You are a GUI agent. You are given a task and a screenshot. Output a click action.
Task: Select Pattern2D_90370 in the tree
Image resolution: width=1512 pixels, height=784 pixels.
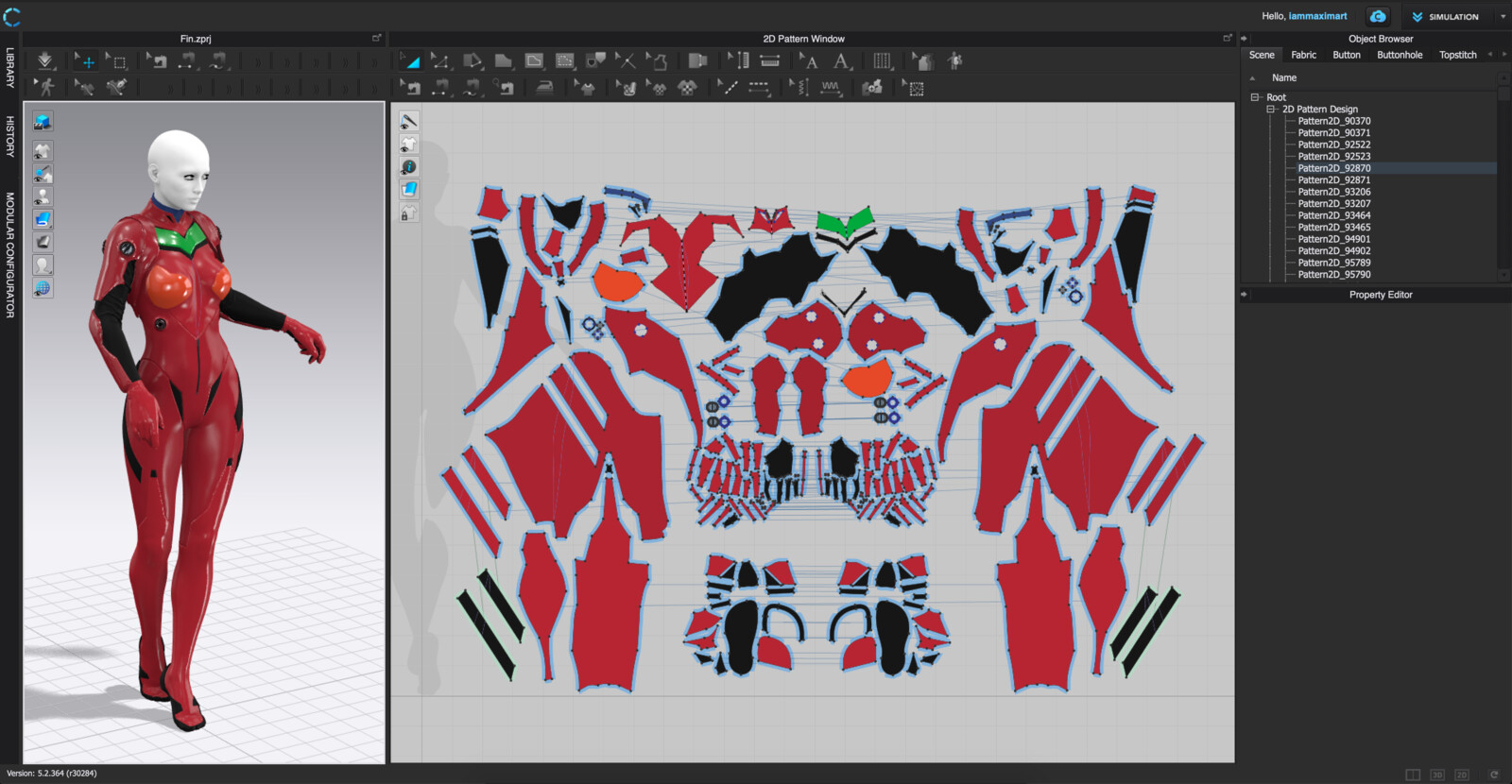click(x=1333, y=121)
